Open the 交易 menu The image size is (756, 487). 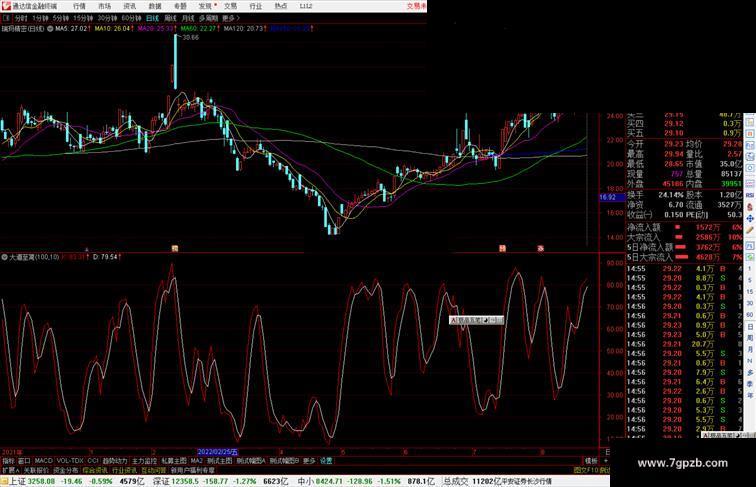[230, 6]
